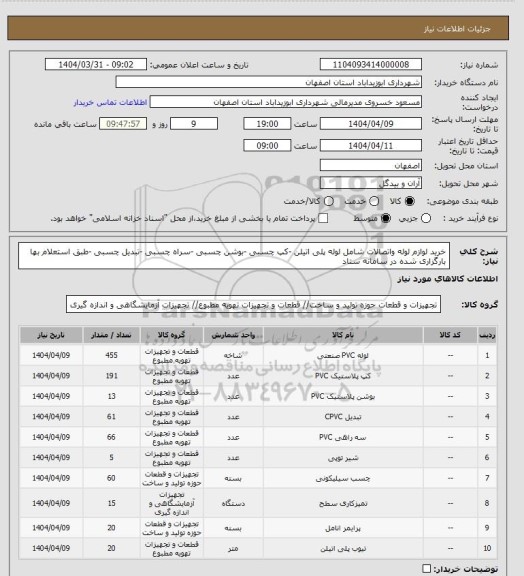Image resolution: width=524 pixels, height=576 pixels.
Task: Click the unit cell شاخه
Action: tap(233, 355)
